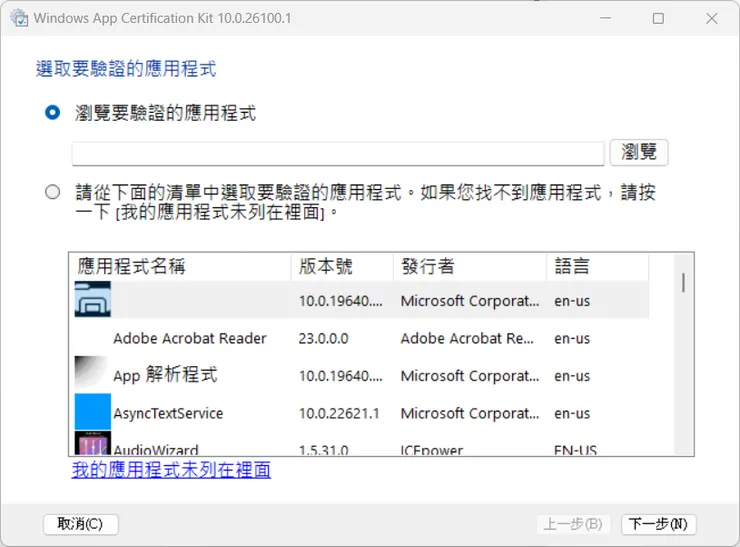Click en-us language in Adobe Acrobat row
Screen dimensions: 740x547
click(572, 338)
